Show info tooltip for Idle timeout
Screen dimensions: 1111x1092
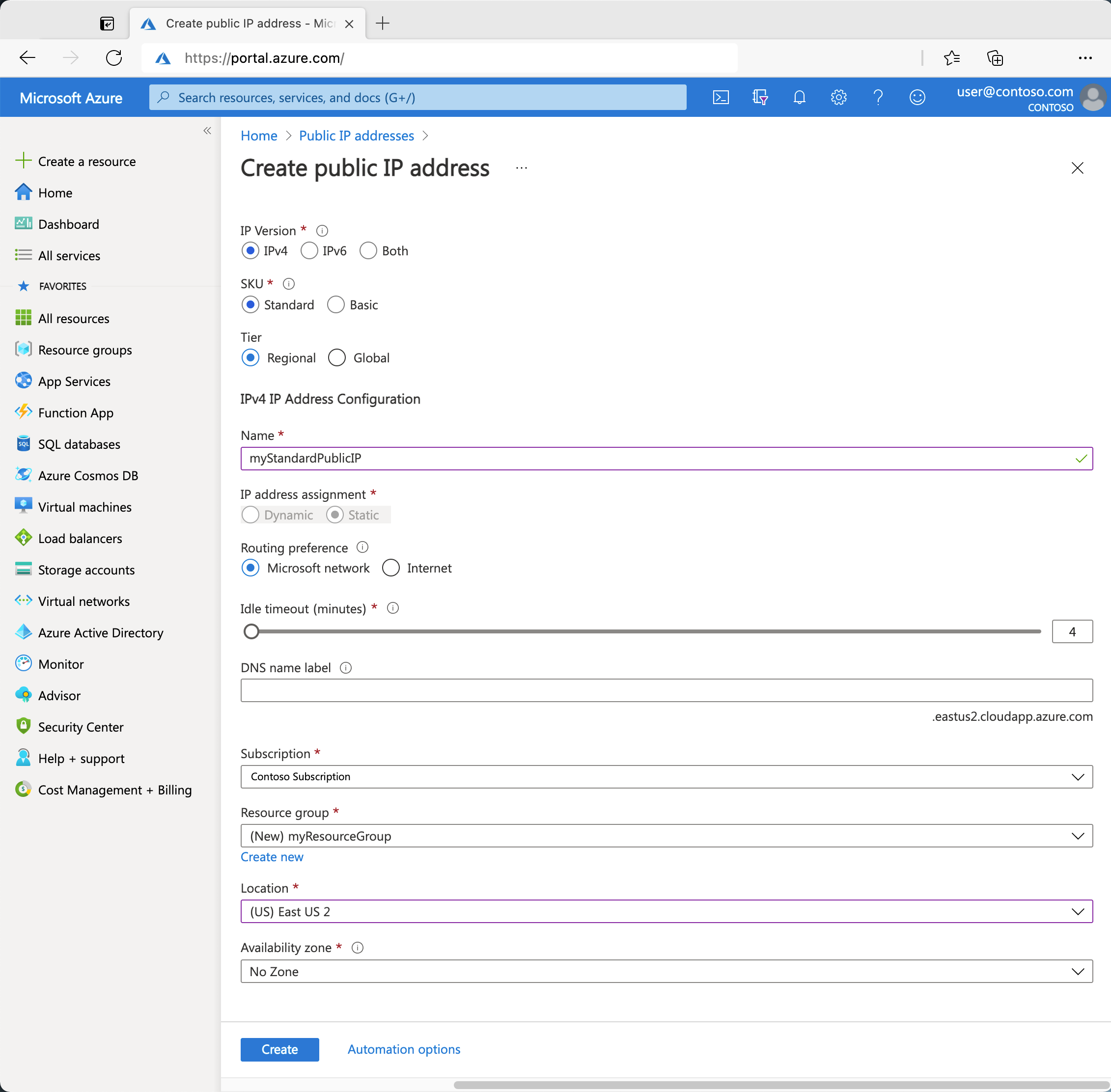point(393,608)
